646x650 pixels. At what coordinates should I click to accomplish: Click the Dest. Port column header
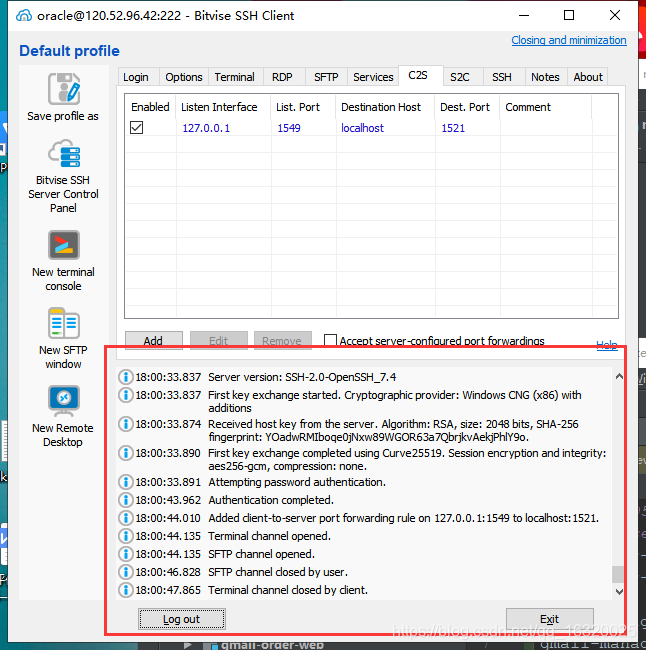[465, 107]
